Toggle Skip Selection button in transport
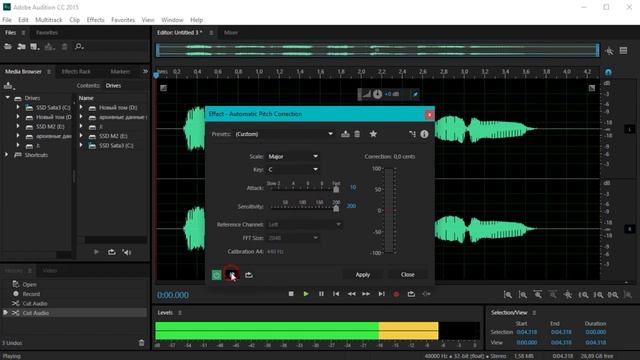Image resolution: width=640 pixels, height=360 pixels. click(x=426, y=294)
